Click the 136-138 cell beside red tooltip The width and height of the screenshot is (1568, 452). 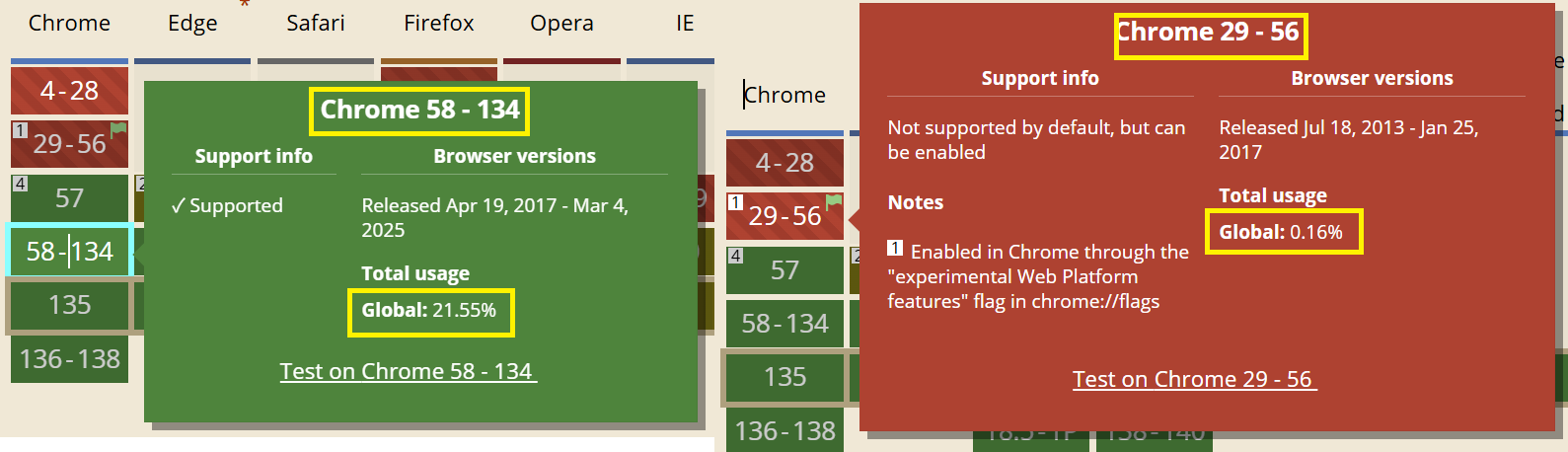(x=784, y=430)
